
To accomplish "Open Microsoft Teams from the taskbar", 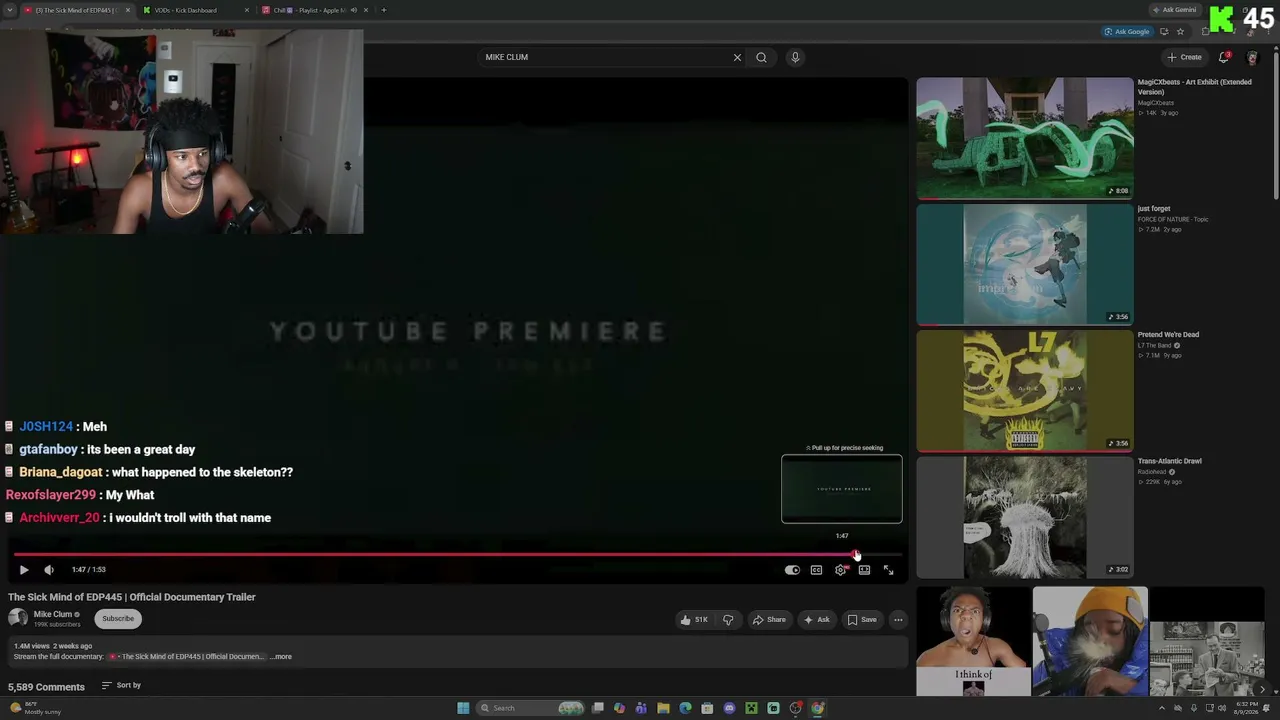I will tap(641, 708).
